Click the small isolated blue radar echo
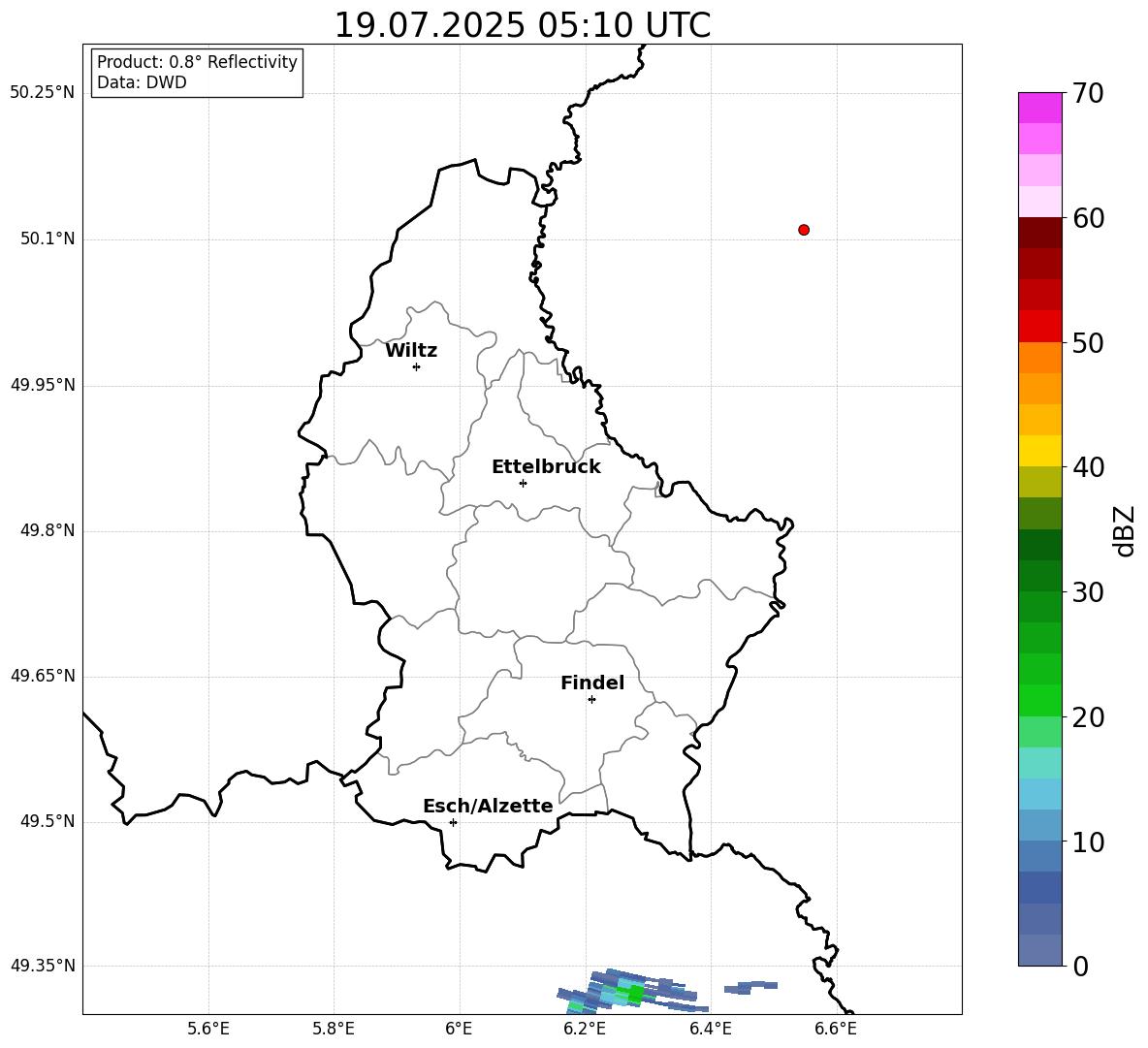This screenshot has width=1148, height=1048. 751,987
